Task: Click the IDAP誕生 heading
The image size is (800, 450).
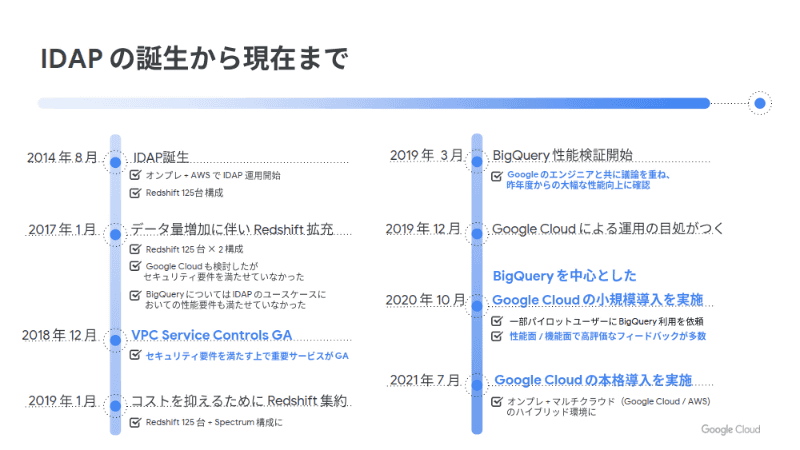Action: pyautogui.click(x=161, y=157)
